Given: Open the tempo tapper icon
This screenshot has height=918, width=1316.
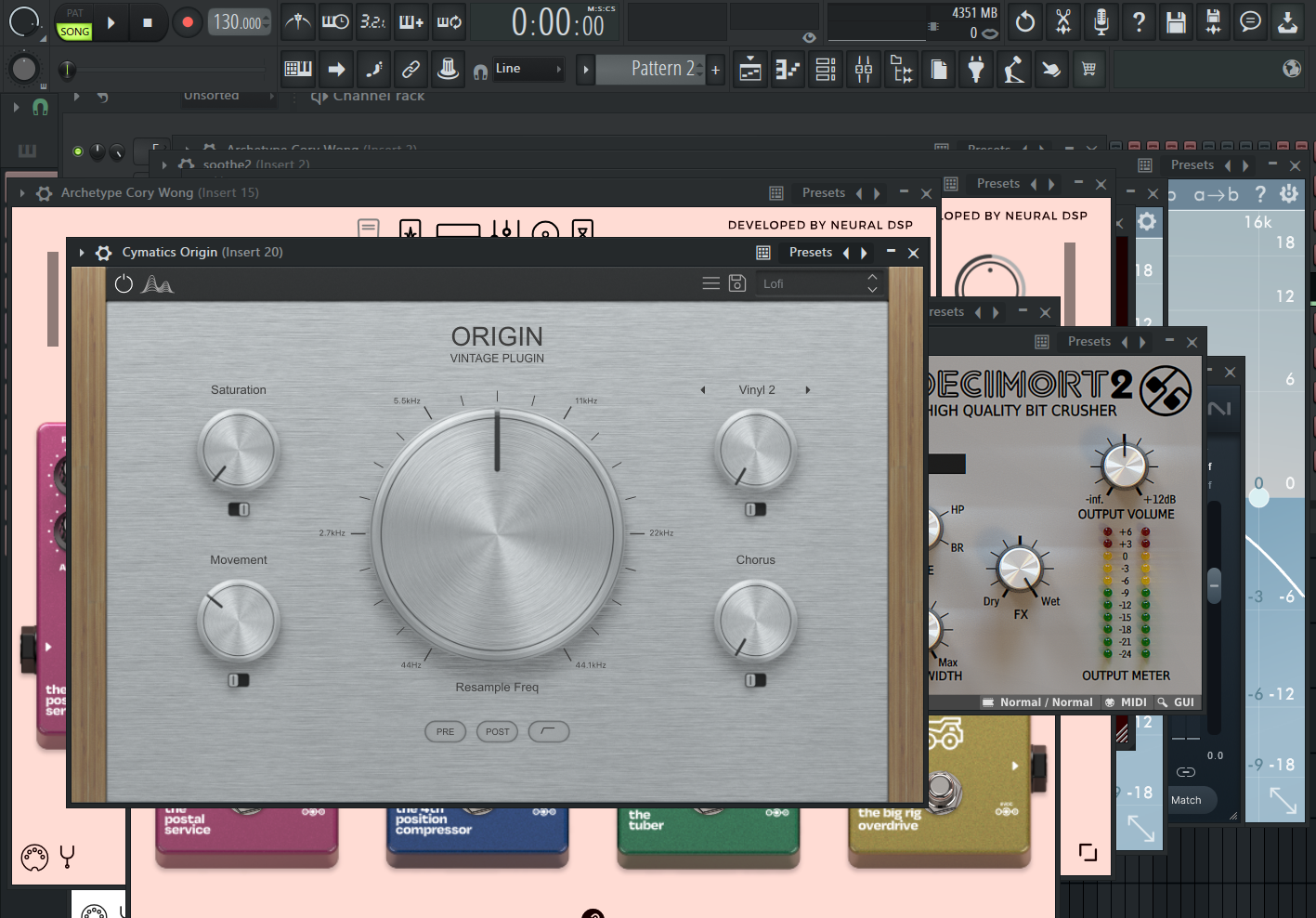Looking at the screenshot, I should point(1014,70).
